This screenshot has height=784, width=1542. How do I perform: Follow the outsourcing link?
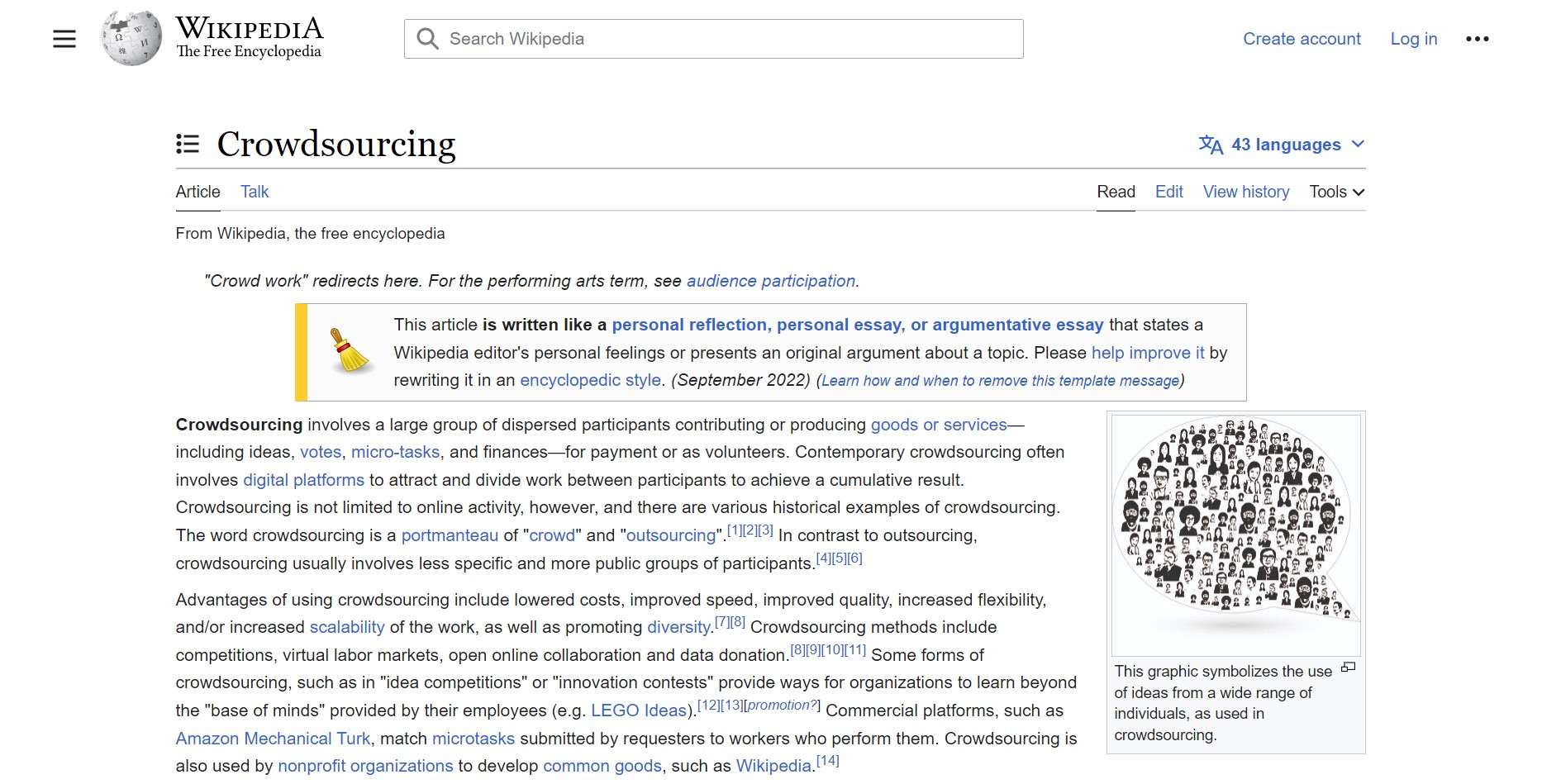click(x=671, y=535)
